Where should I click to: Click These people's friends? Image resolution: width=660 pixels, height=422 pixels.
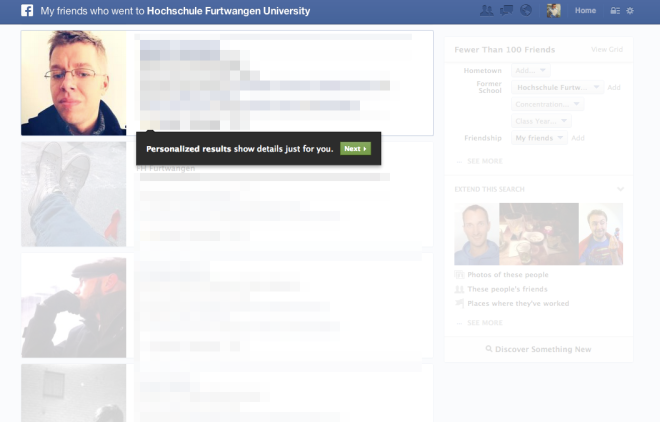point(507,289)
